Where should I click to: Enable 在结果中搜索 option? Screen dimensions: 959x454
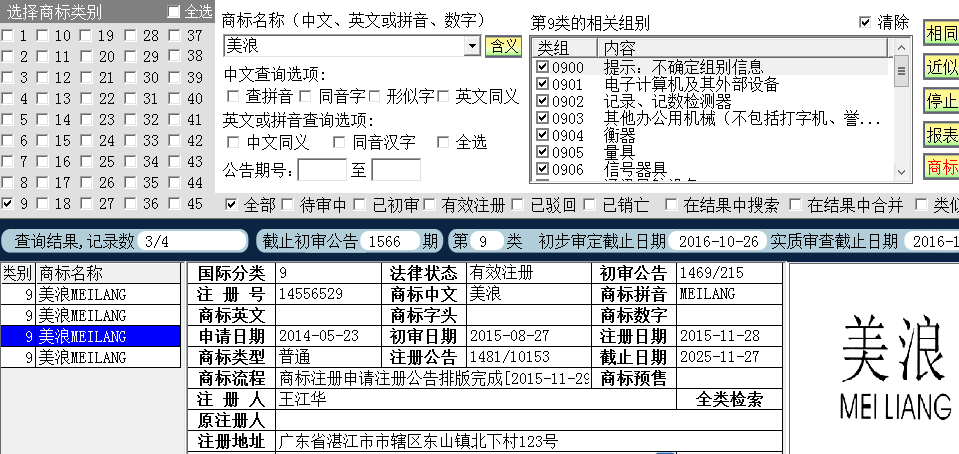tap(672, 204)
